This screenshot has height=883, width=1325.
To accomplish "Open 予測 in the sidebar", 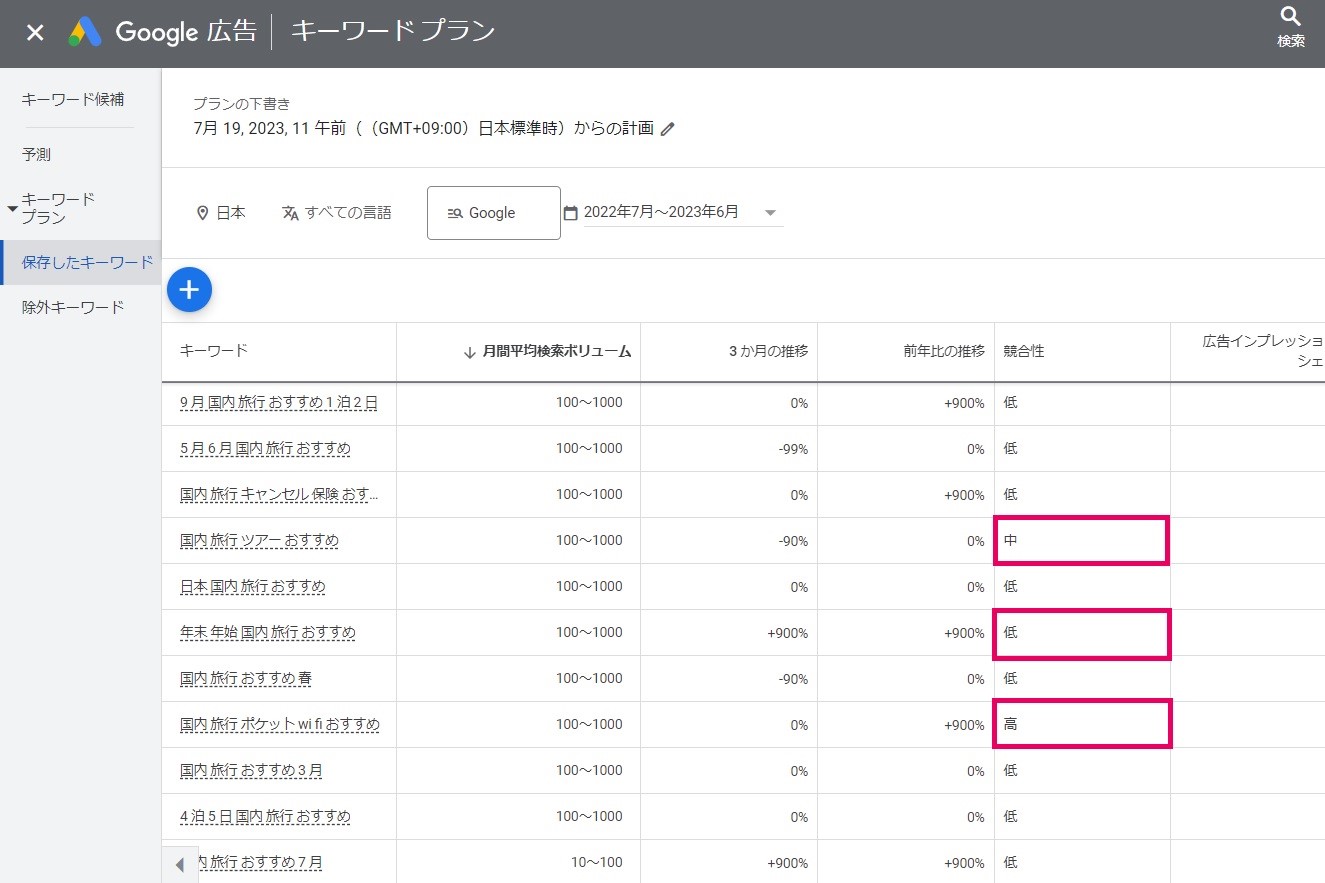I will [x=36, y=154].
